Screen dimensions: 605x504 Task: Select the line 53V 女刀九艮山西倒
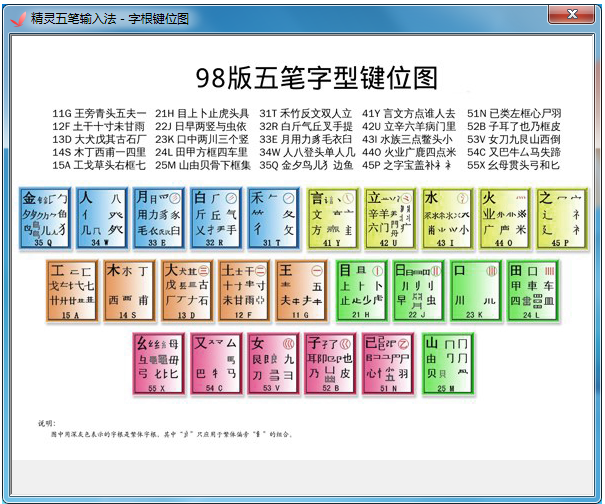click(x=514, y=139)
